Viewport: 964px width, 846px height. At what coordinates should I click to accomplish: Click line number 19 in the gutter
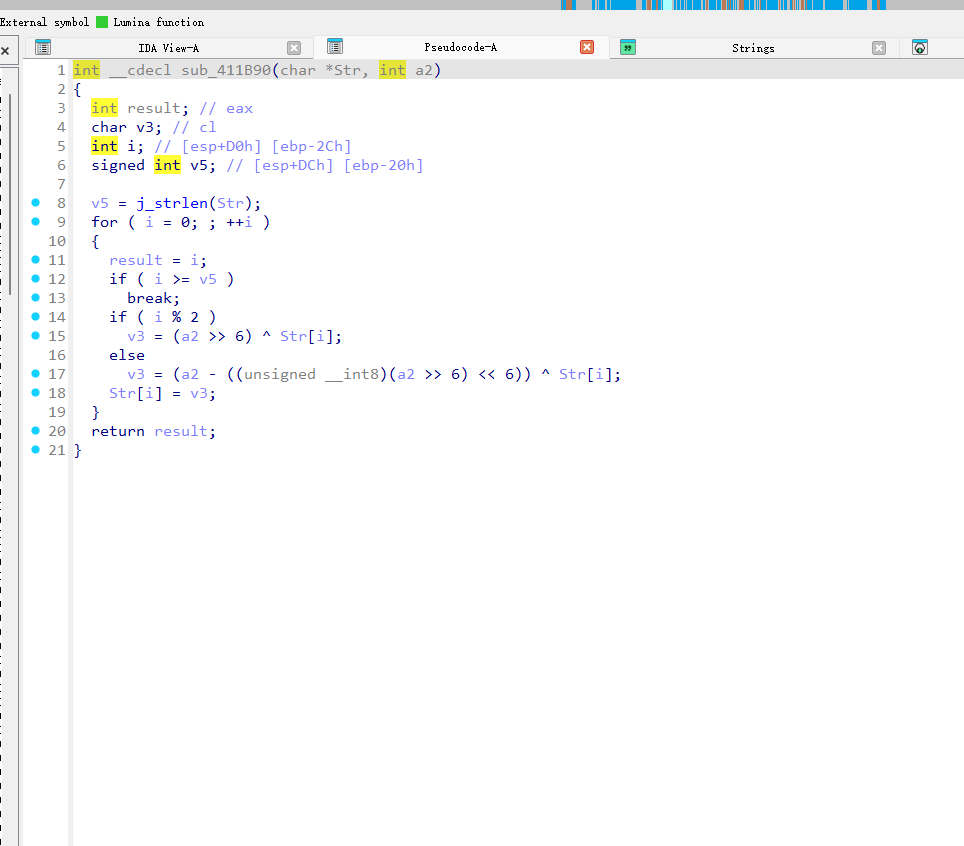click(57, 412)
